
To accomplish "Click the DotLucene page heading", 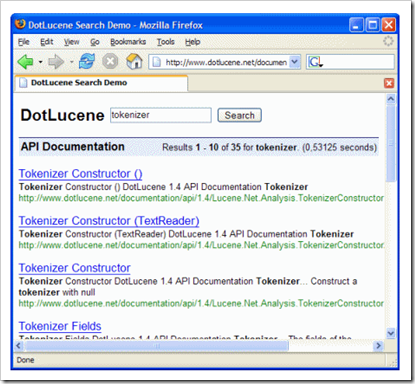I will point(62,115).
